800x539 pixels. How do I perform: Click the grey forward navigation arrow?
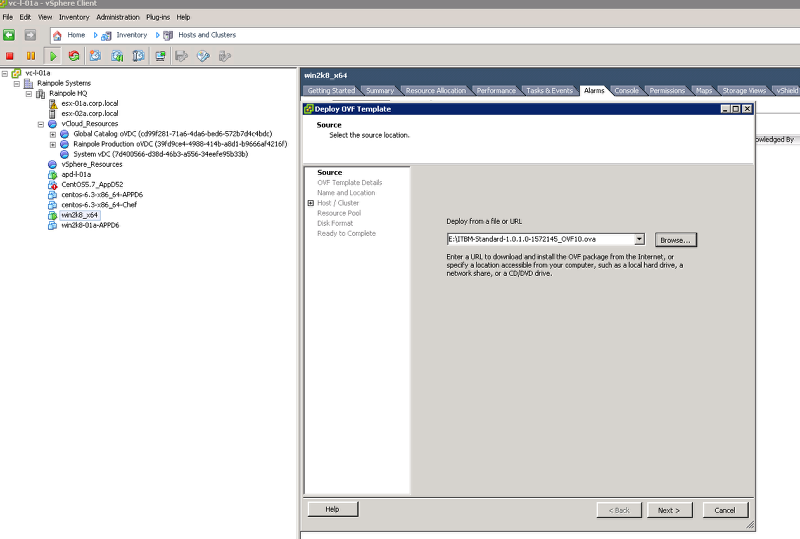pos(30,35)
